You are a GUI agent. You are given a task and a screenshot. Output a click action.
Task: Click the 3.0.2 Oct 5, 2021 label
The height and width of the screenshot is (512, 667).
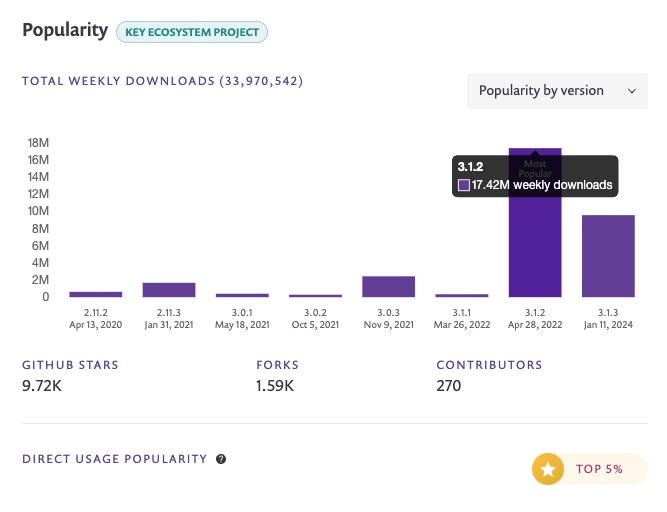(x=315, y=319)
